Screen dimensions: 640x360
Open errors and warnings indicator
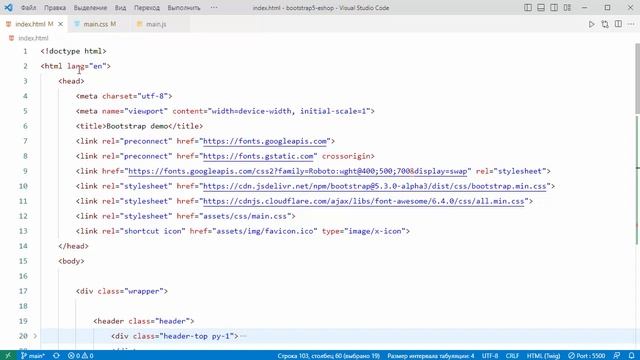[x=80, y=356]
